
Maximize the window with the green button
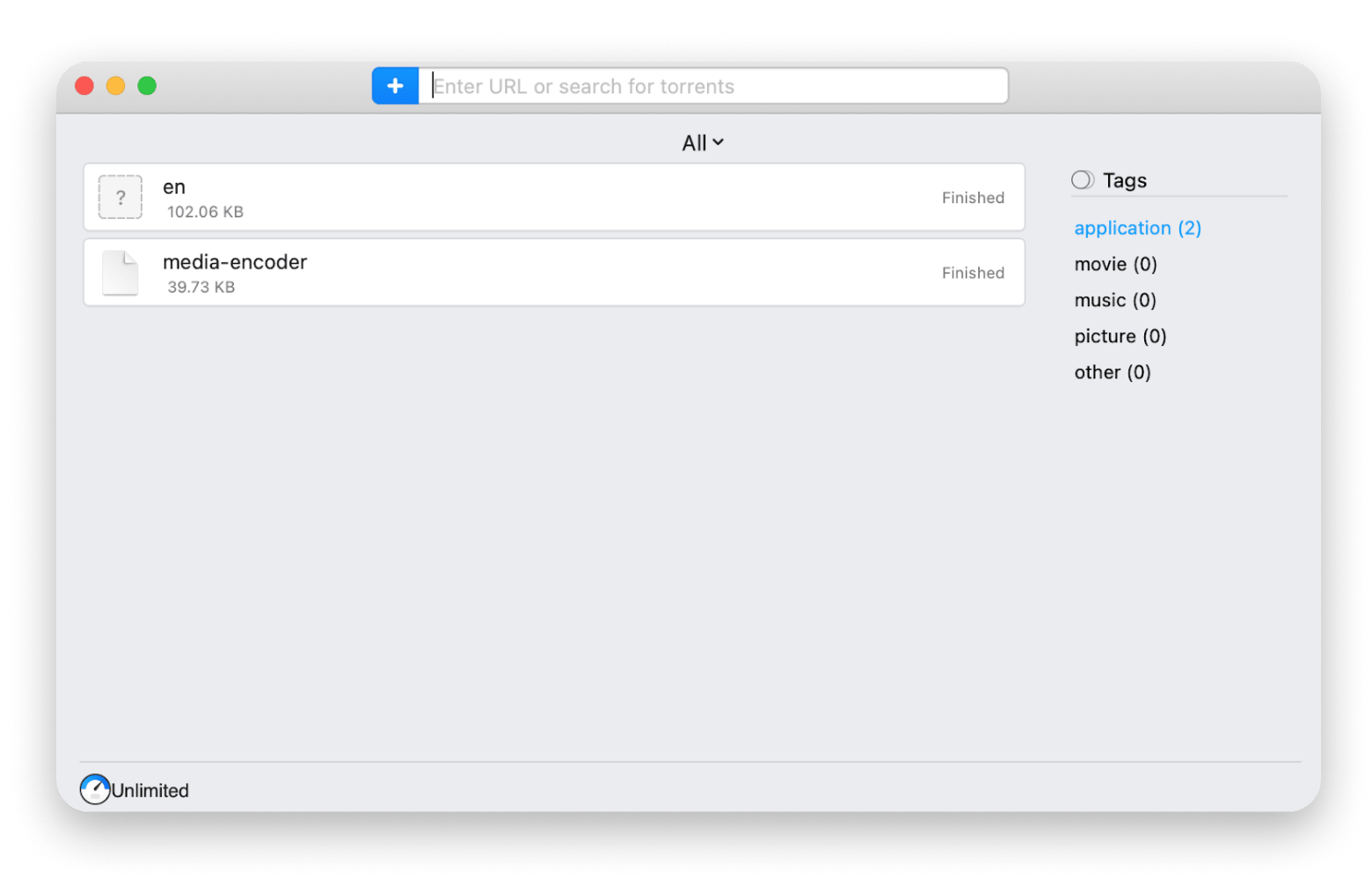147,85
